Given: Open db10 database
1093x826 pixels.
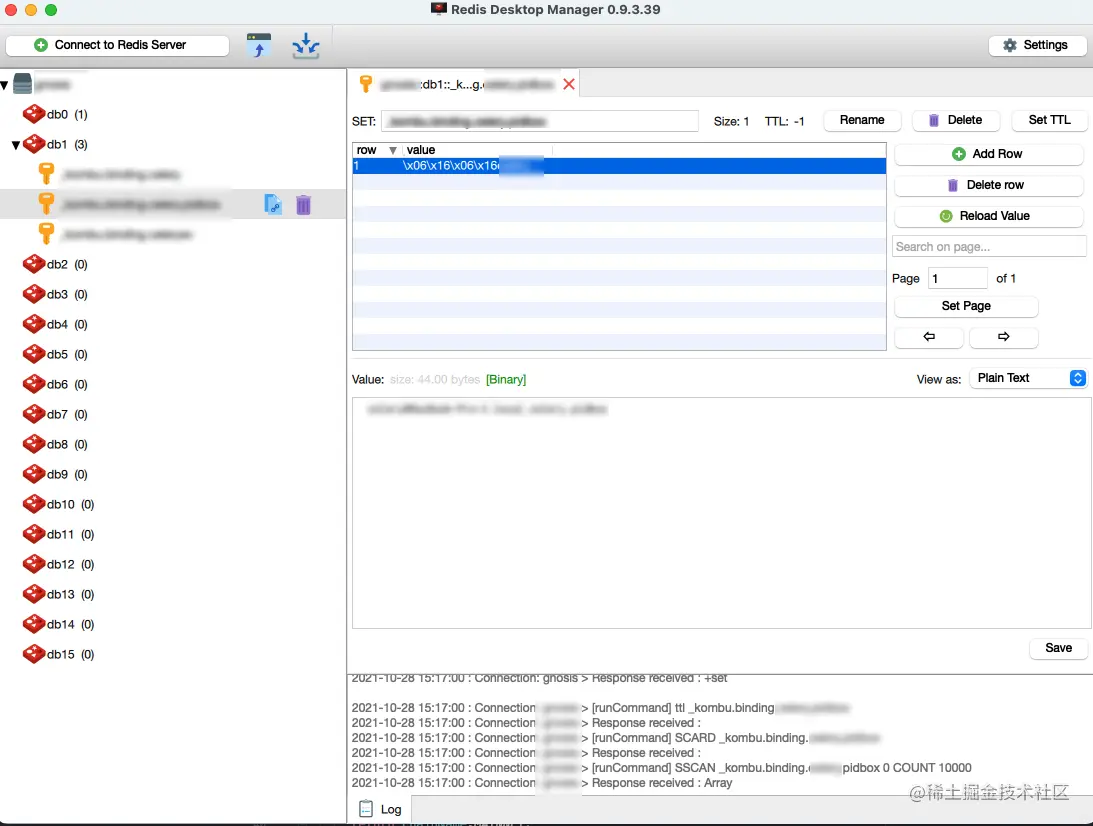Looking at the screenshot, I should (59, 504).
